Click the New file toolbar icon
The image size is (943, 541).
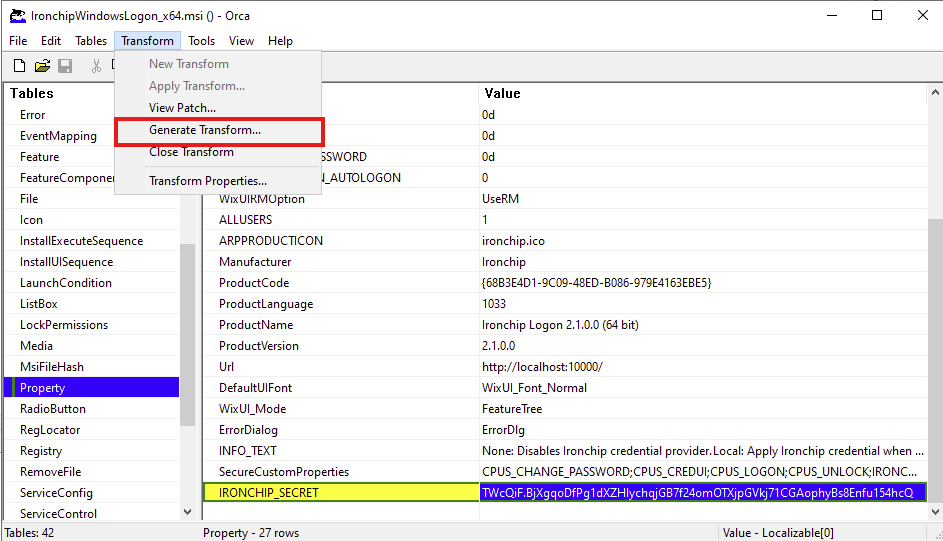(x=19, y=66)
